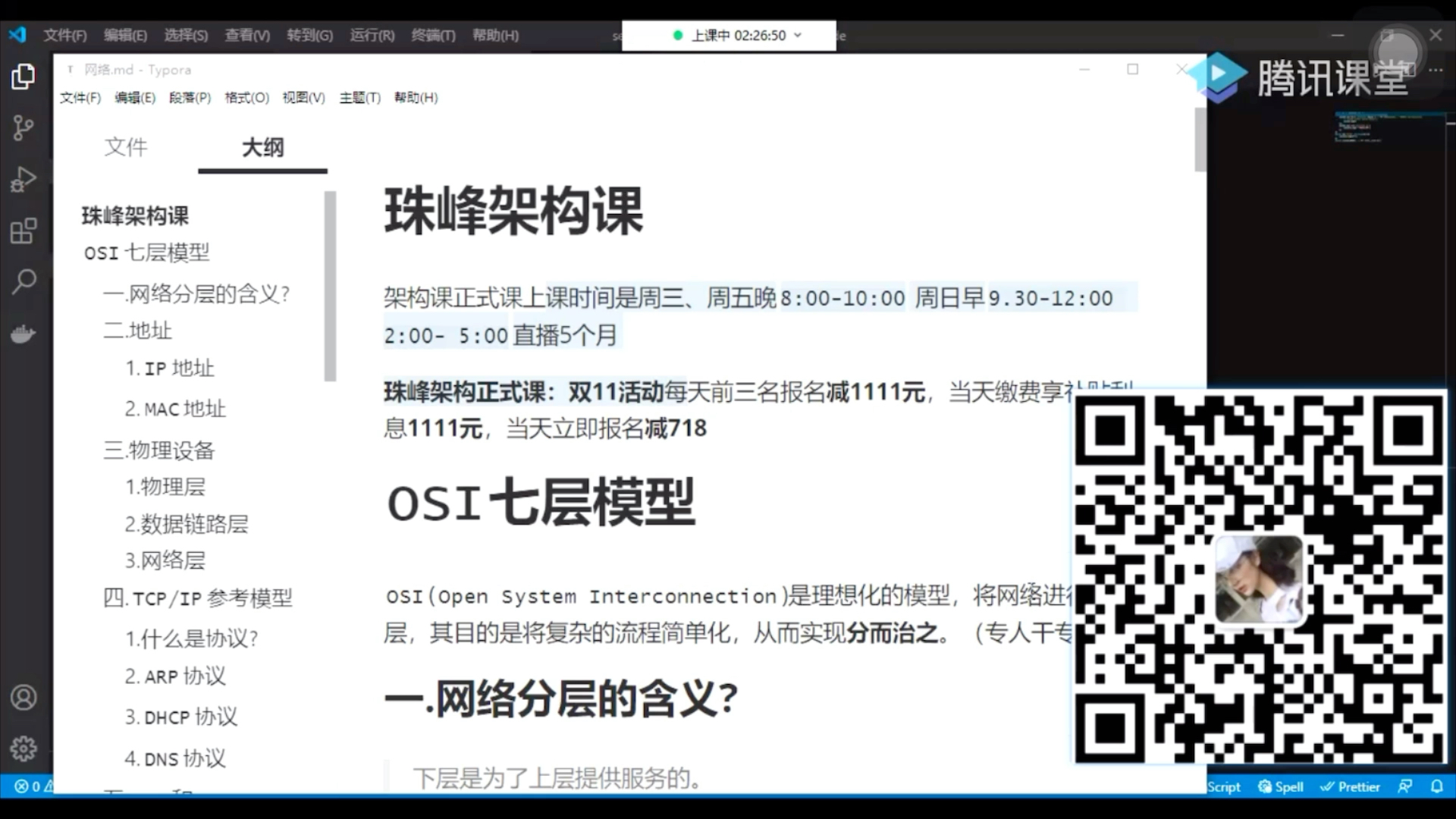This screenshot has height=819, width=1456.
Task: Open the Search icon in activity bar
Action: (x=24, y=282)
